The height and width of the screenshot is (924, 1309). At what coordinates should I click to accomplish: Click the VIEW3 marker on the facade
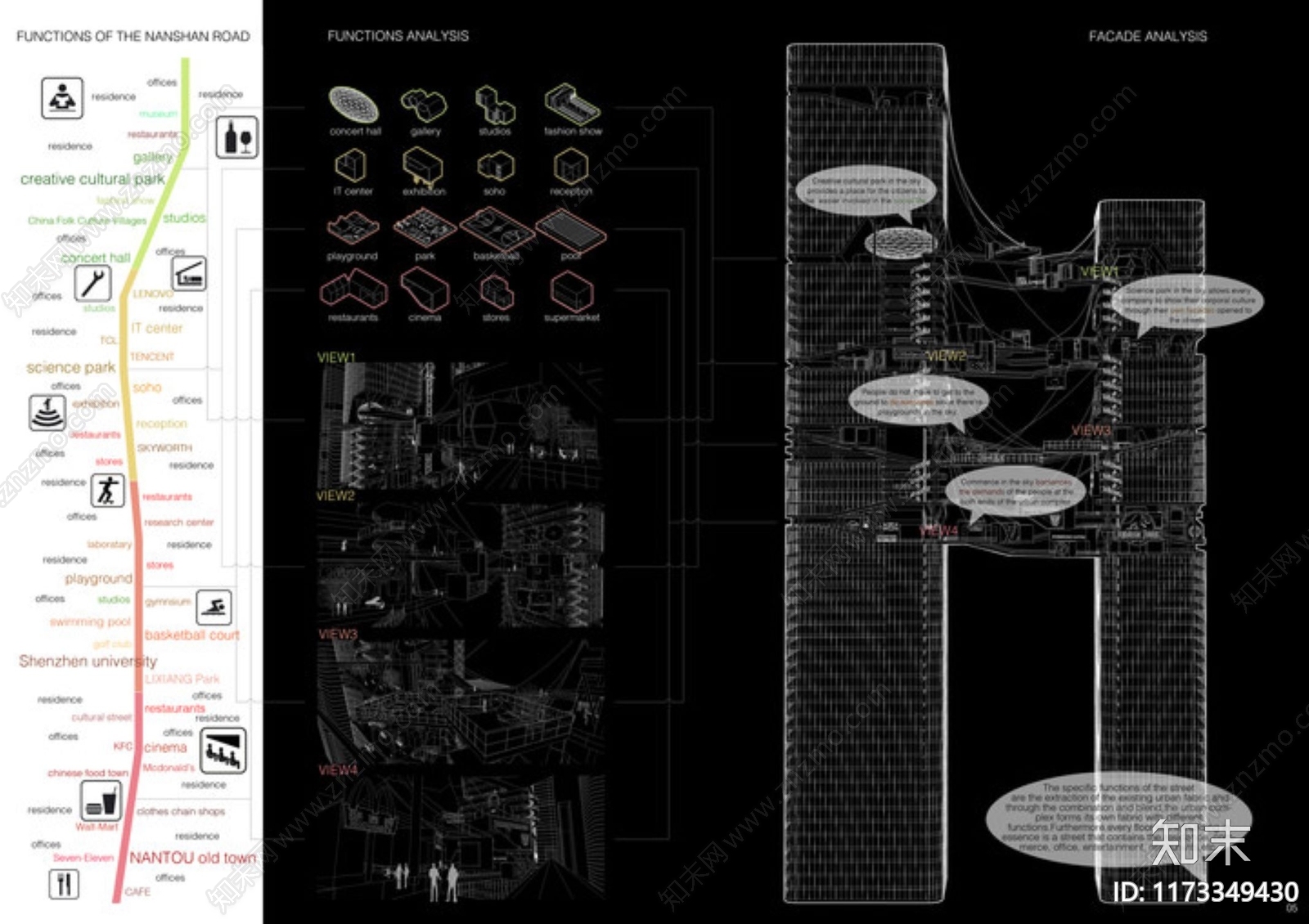(x=1091, y=430)
